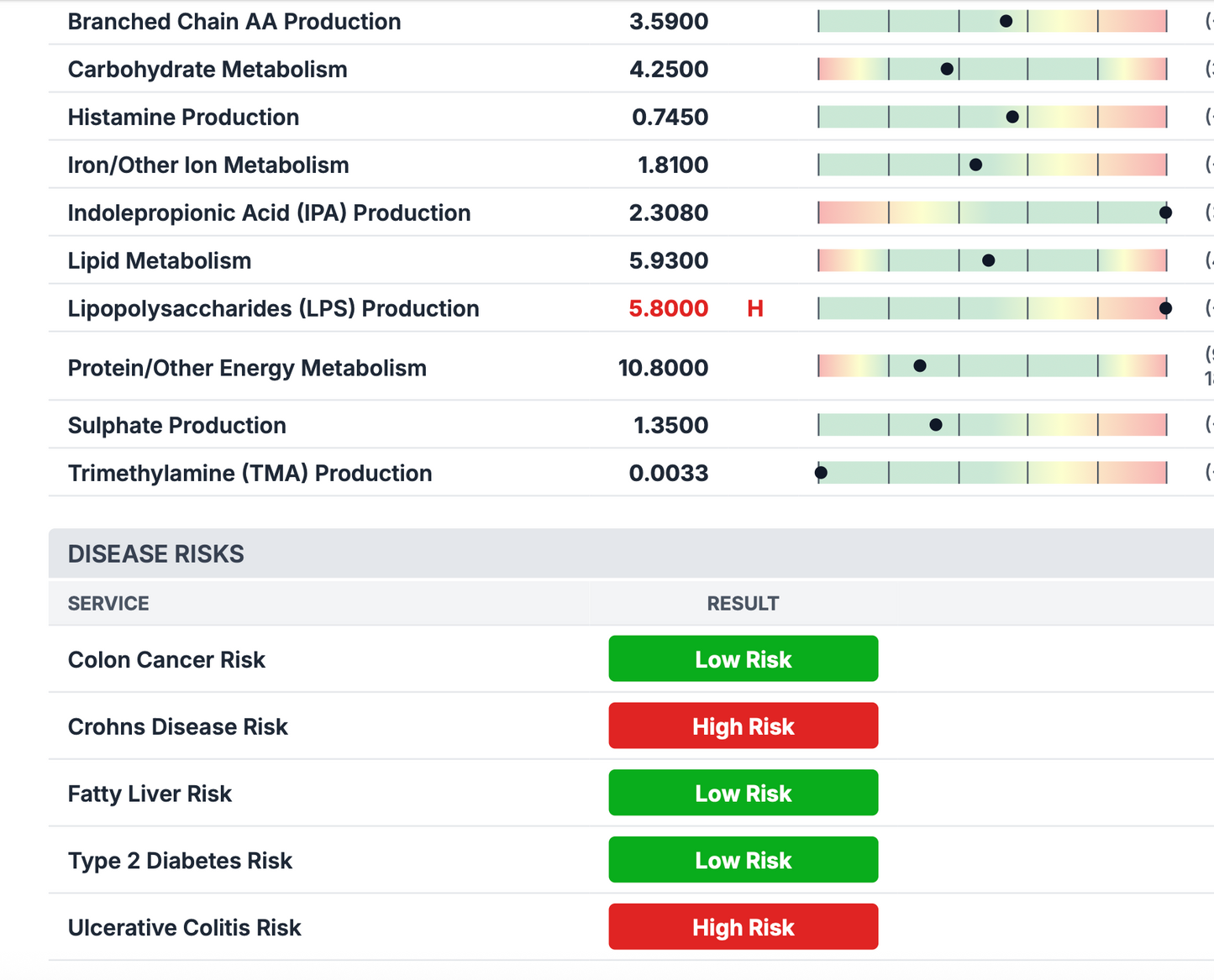
Task: Click the Colon Cancer Risk Low Risk badge
Action: [x=743, y=659]
